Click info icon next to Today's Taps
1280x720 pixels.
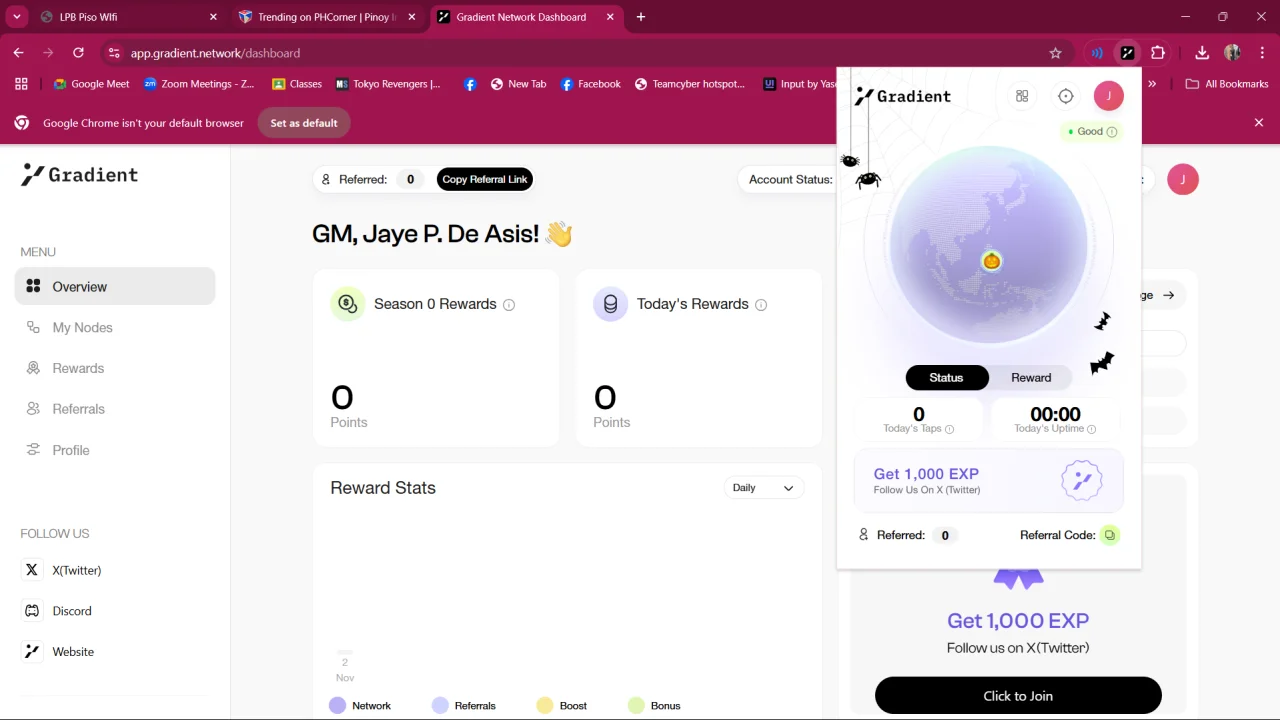950,429
